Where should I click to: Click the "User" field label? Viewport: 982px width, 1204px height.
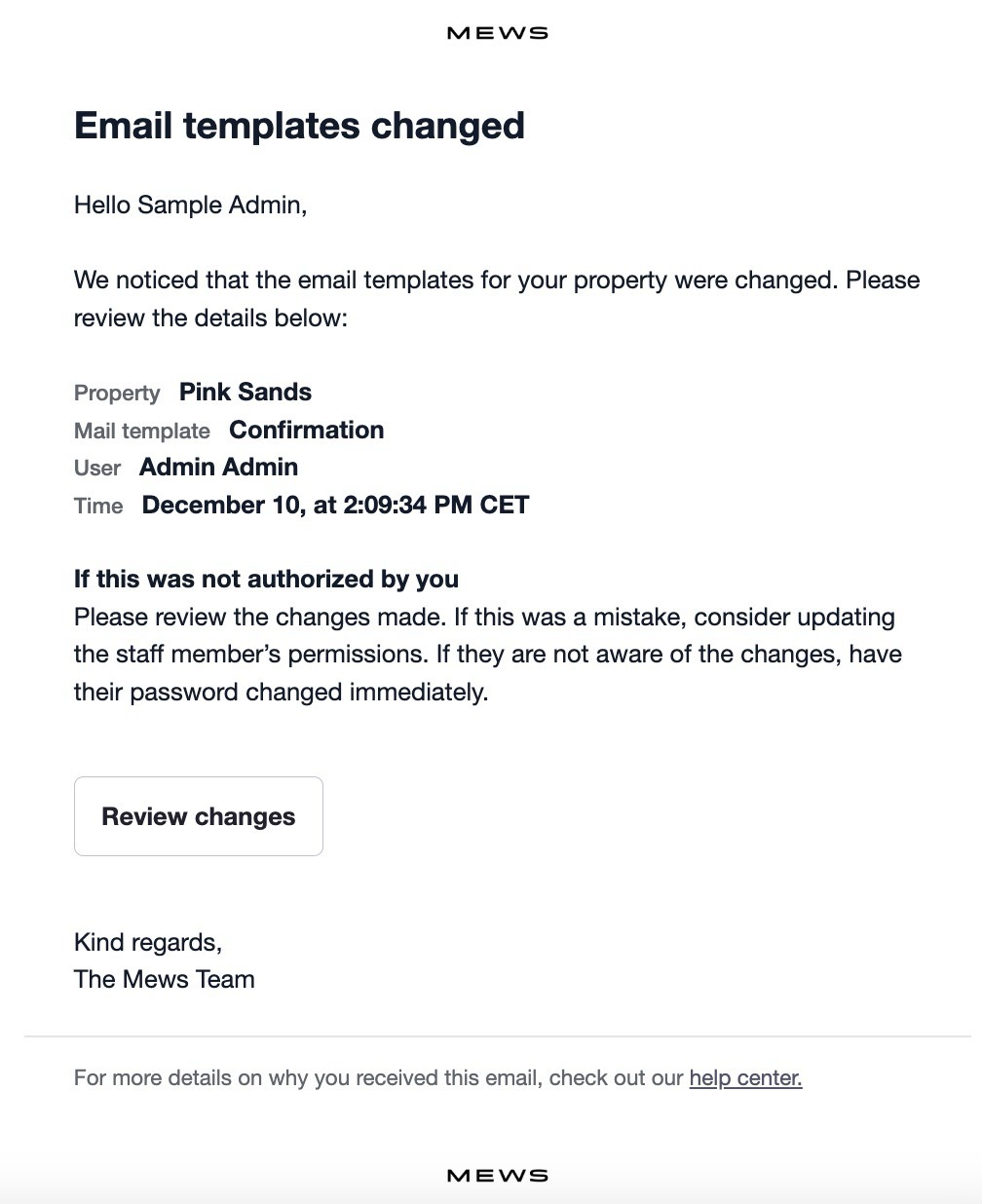(97, 469)
